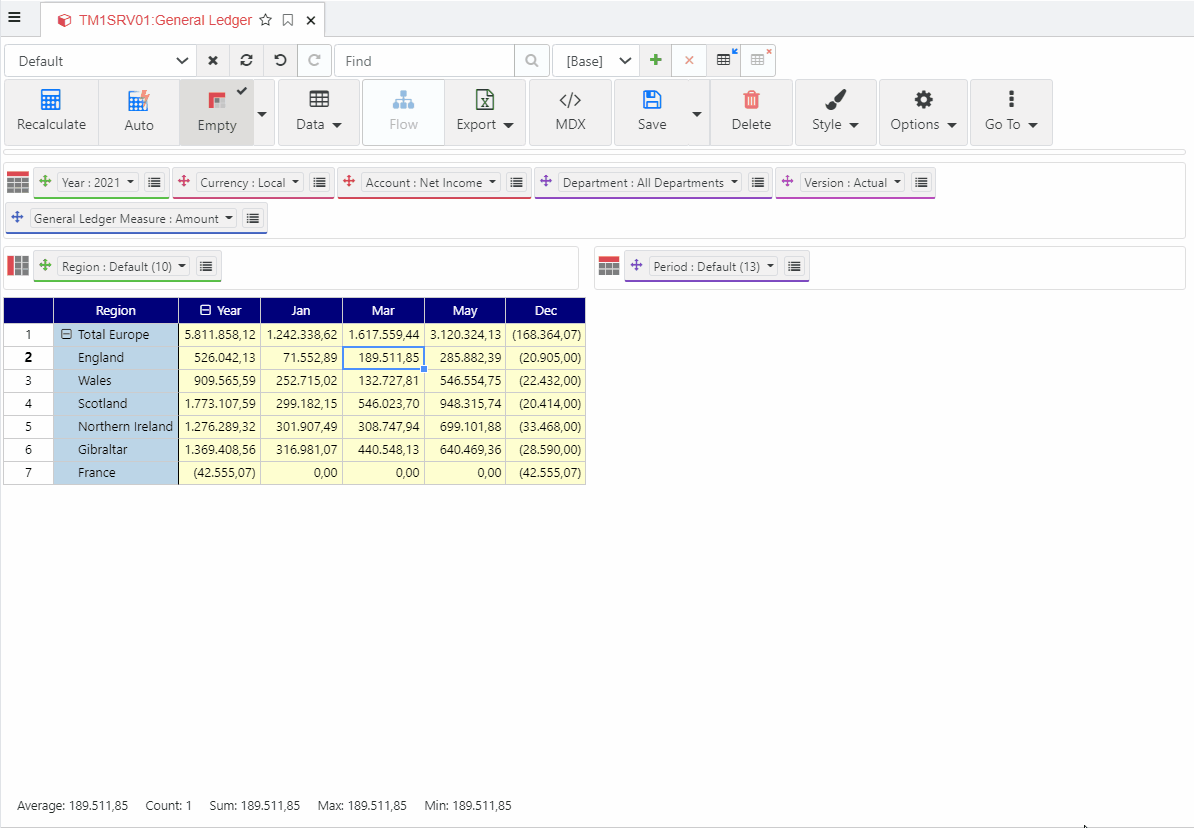Click the MDX code icon

pos(570,100)
